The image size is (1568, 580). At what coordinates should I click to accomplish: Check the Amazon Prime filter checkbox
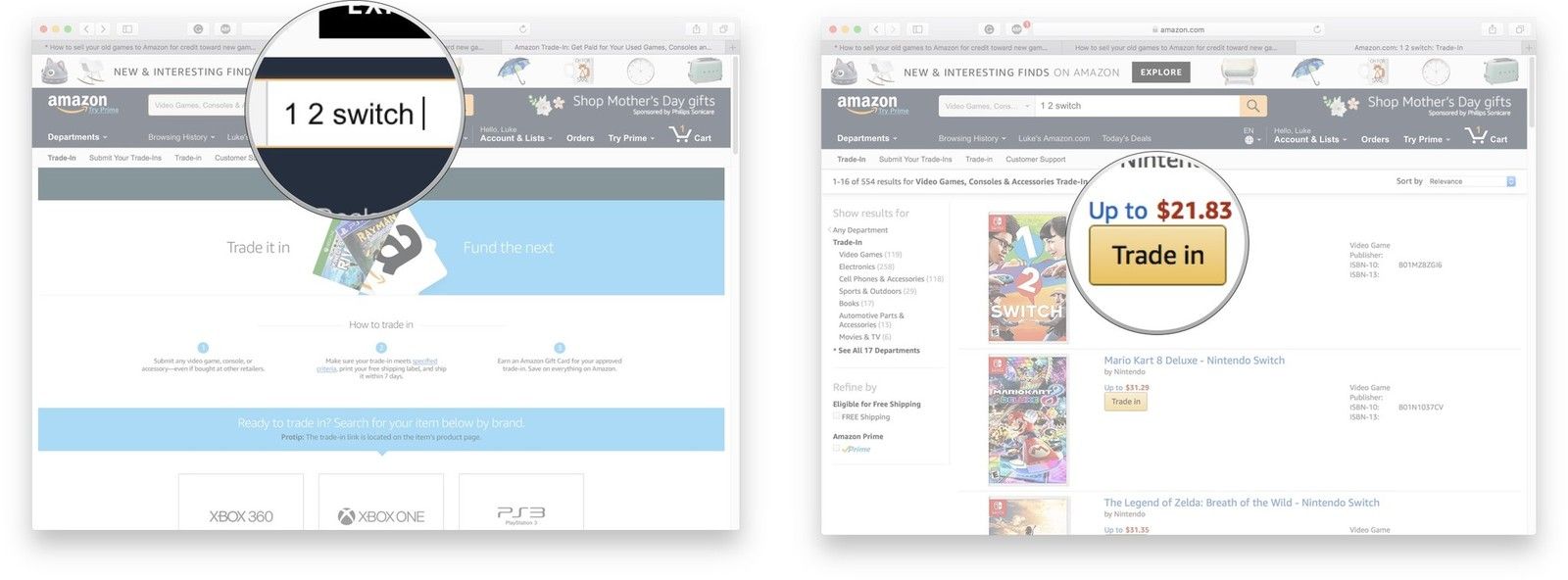[836, 449]
